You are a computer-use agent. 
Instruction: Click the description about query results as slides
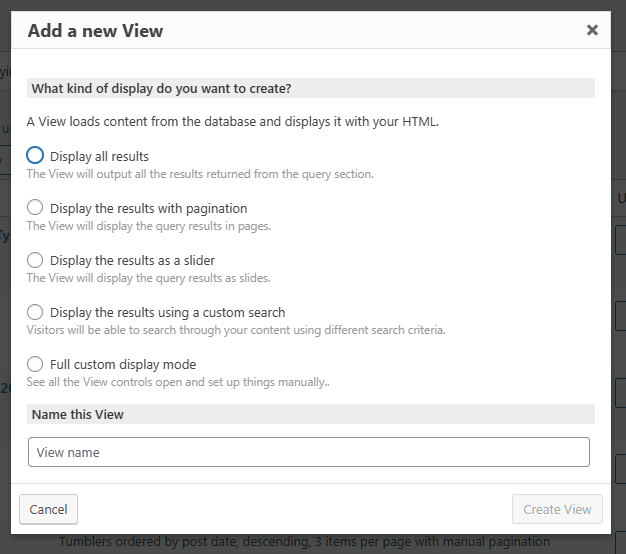[x=148, y=278]
